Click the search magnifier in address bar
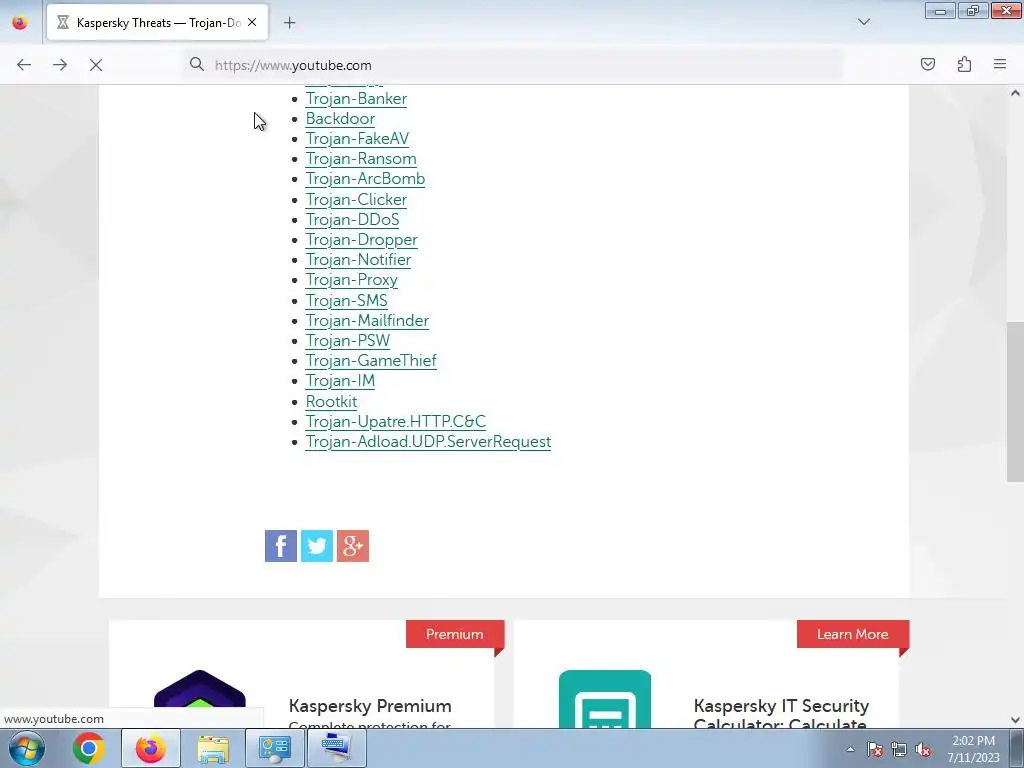This screenshot has width=1024, height=768. coord(197,64)
